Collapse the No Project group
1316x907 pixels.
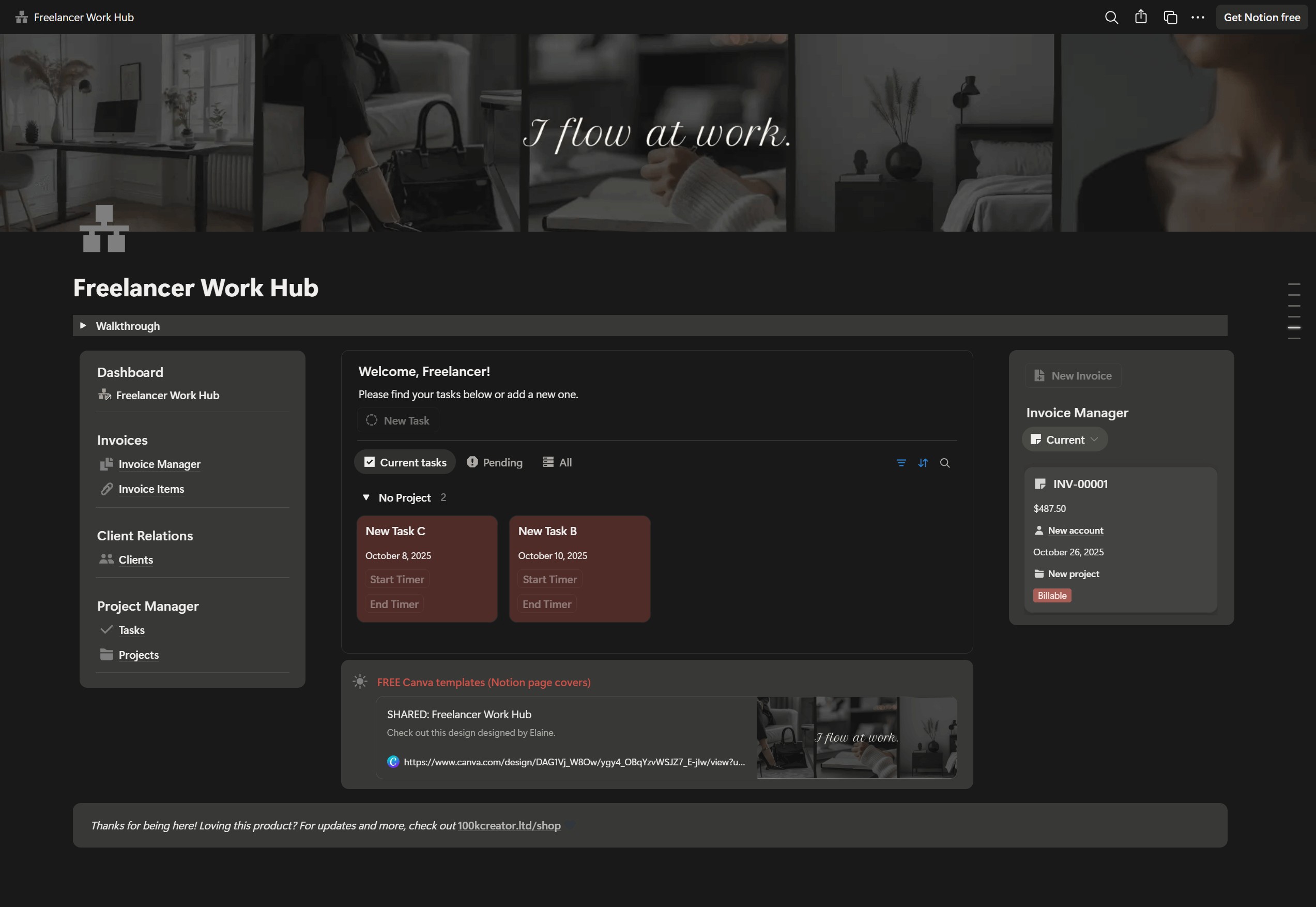coord(366,497)
